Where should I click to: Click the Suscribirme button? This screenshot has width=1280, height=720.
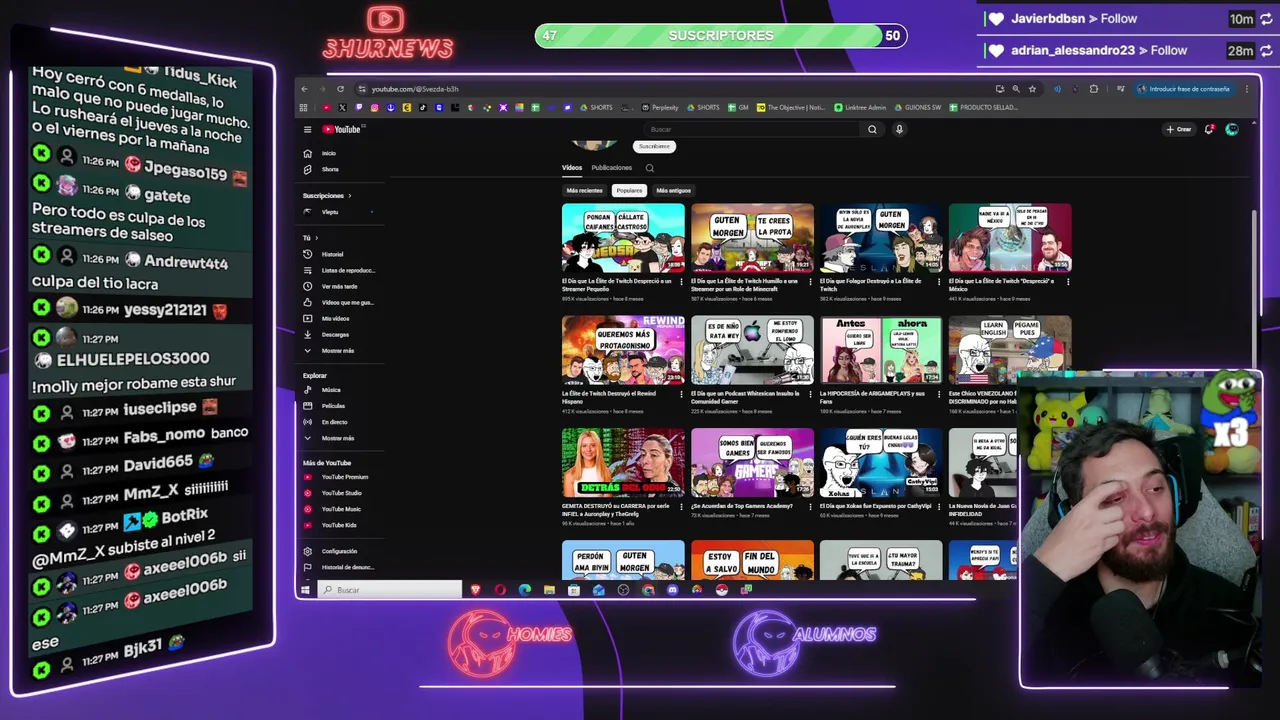pos(654,146)
